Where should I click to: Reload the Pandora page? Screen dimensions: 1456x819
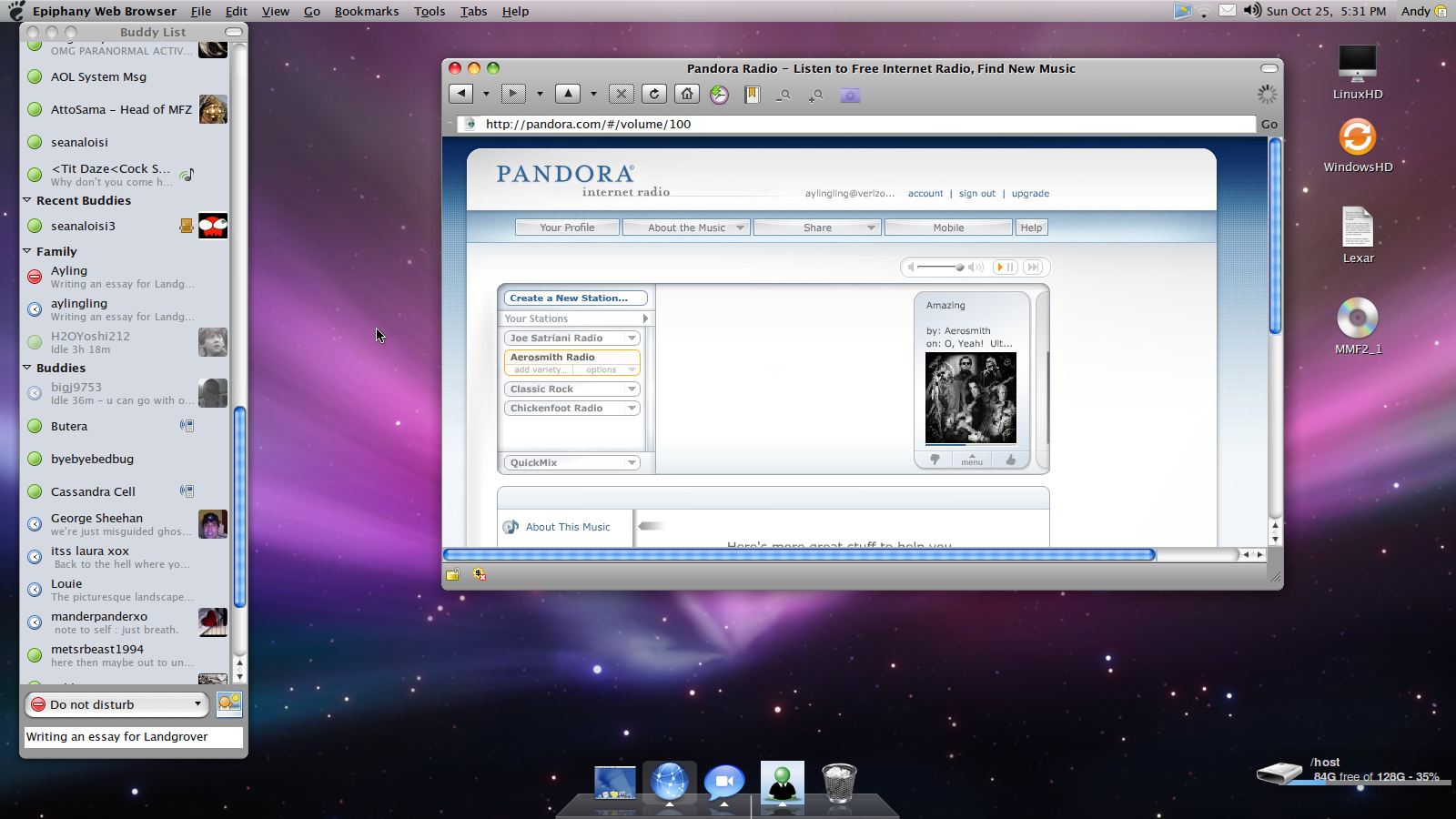654,94
